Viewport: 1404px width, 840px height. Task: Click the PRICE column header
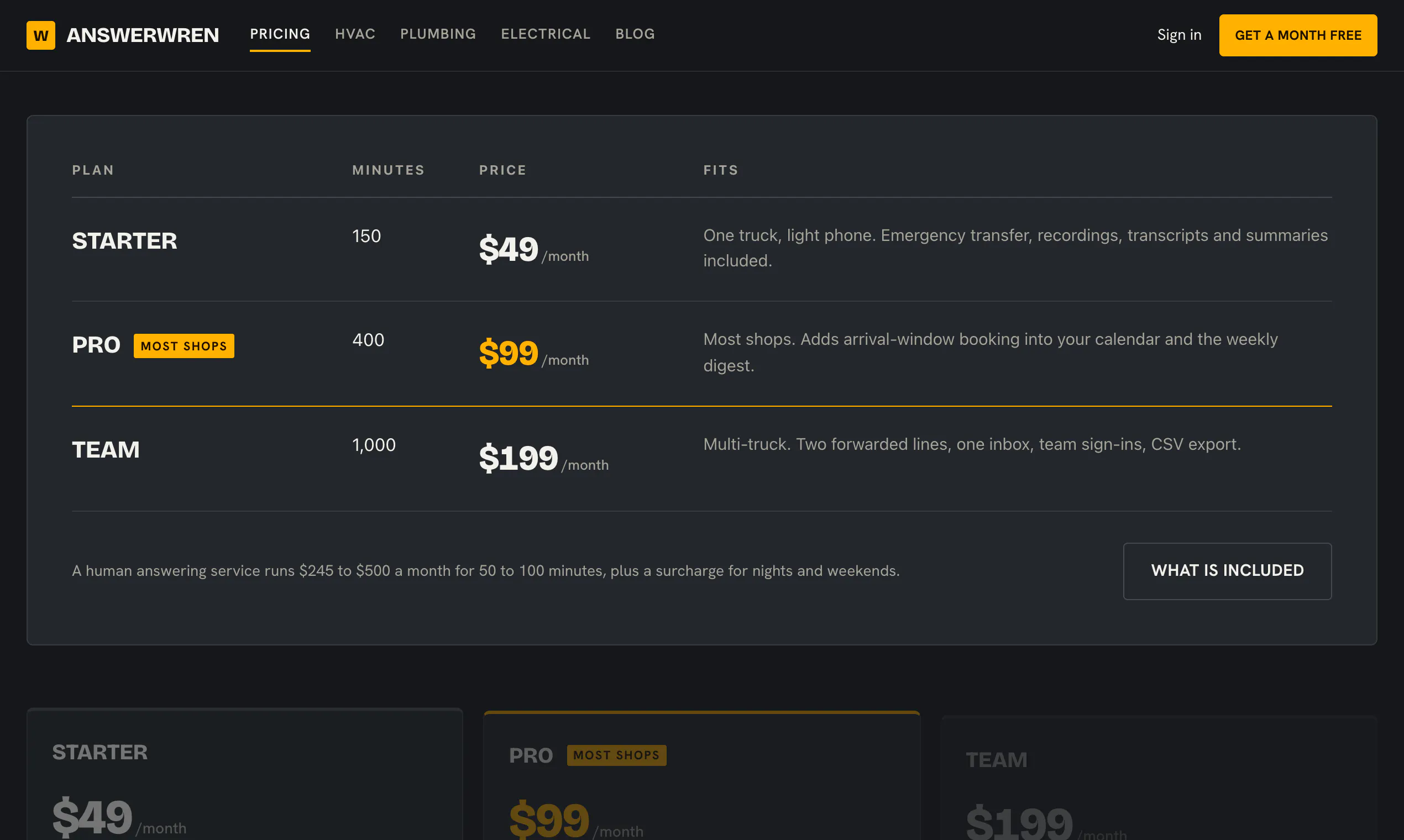502,170
